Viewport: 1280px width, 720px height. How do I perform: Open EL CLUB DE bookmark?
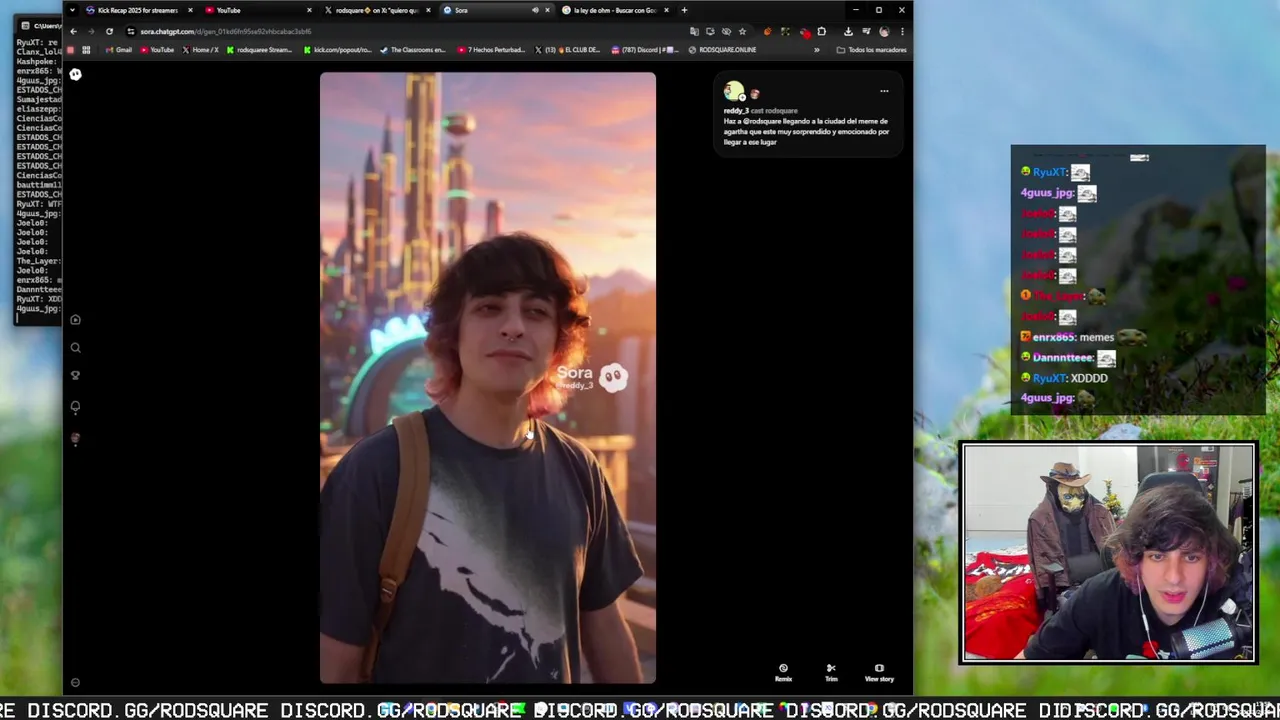coord(568,50)
